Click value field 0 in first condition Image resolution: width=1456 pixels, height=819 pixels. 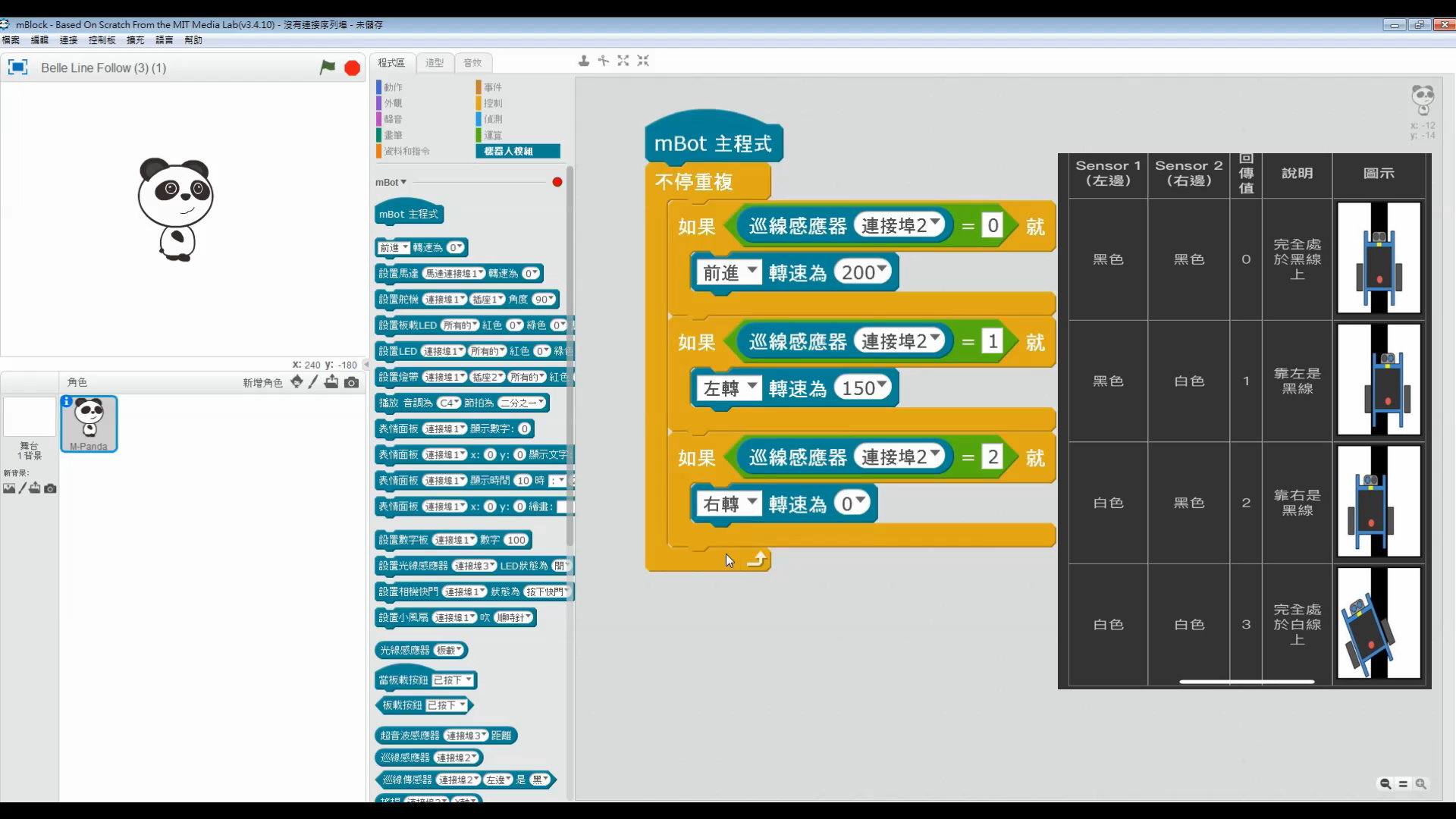point(993,225)
